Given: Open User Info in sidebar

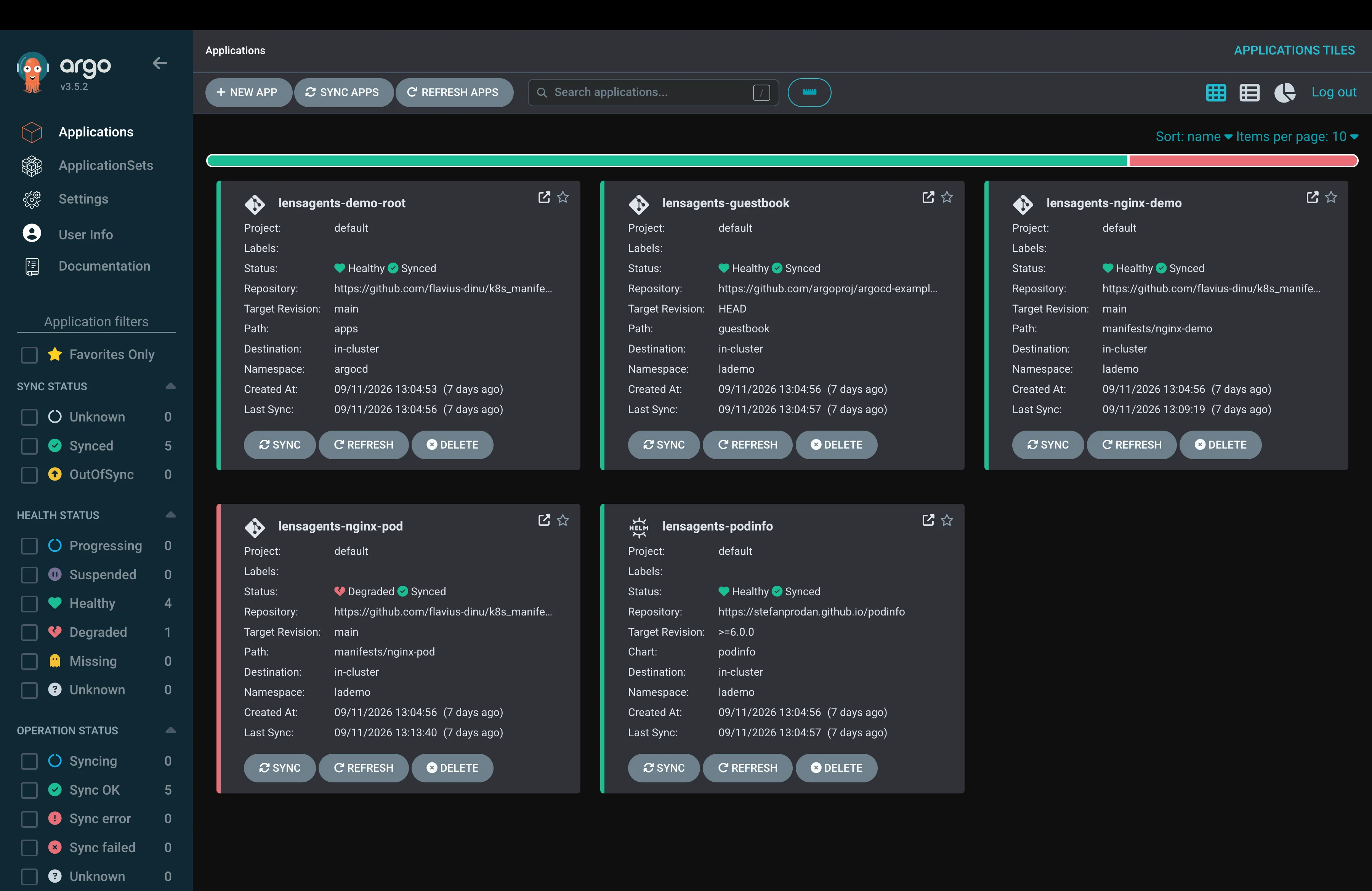Looking at the screenshot, I should [86, 235].
